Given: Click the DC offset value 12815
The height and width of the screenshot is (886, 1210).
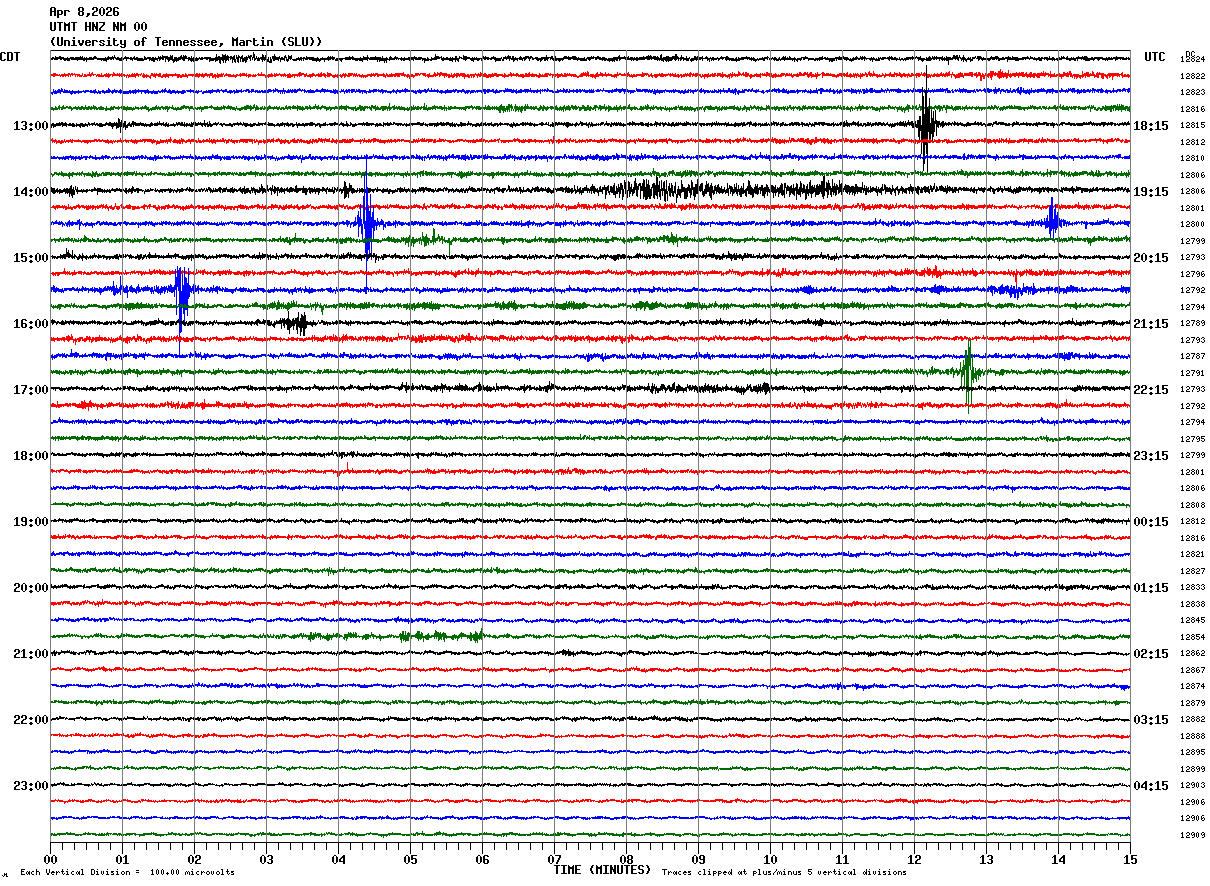Looking at the screenshot, I should click(x=1192, y=125).
